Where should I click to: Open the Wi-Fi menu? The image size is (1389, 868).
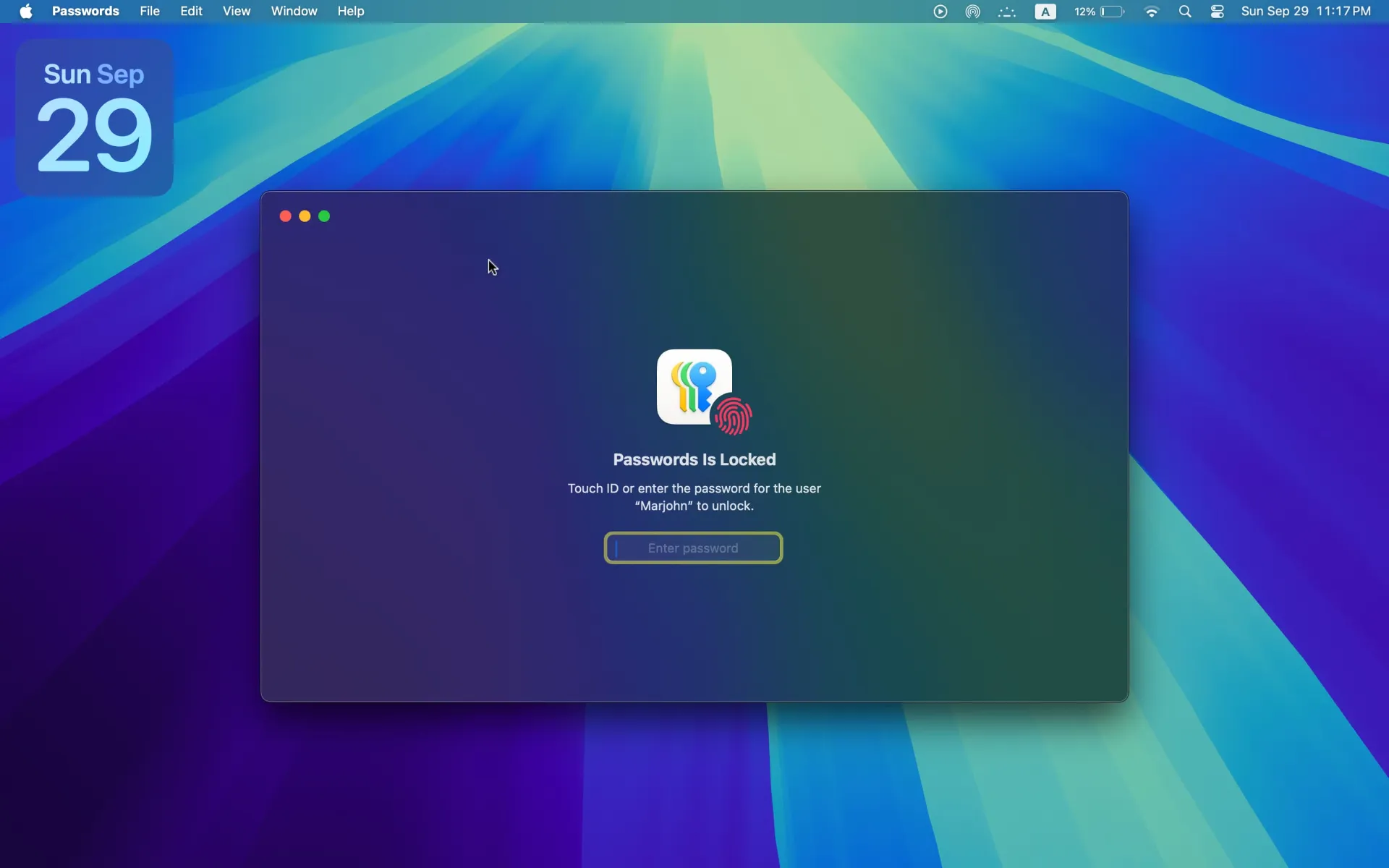tap(1151, 12)
